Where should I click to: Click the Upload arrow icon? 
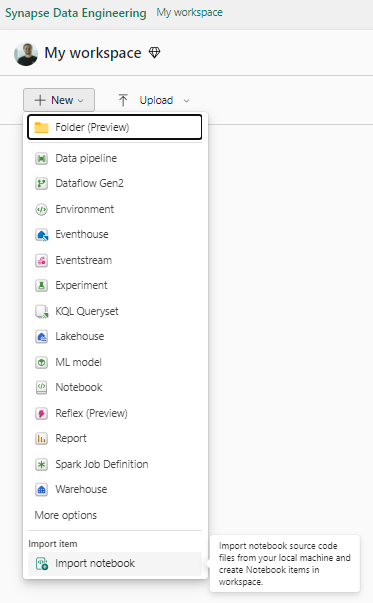coord(123,100)
